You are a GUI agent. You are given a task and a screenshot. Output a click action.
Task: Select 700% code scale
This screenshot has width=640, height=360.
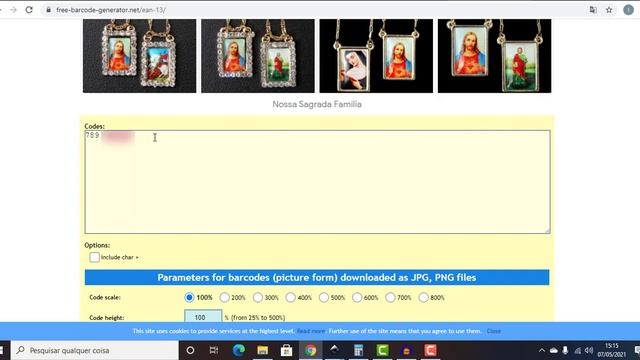(x=390, y=298)
